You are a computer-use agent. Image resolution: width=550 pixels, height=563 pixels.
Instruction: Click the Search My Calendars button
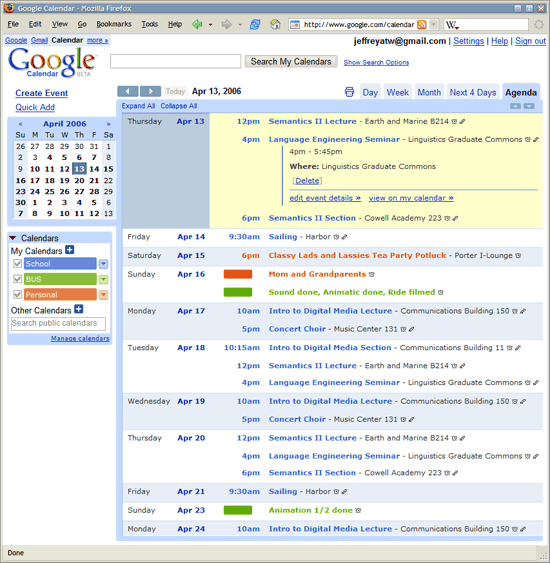tap(291, 62)
